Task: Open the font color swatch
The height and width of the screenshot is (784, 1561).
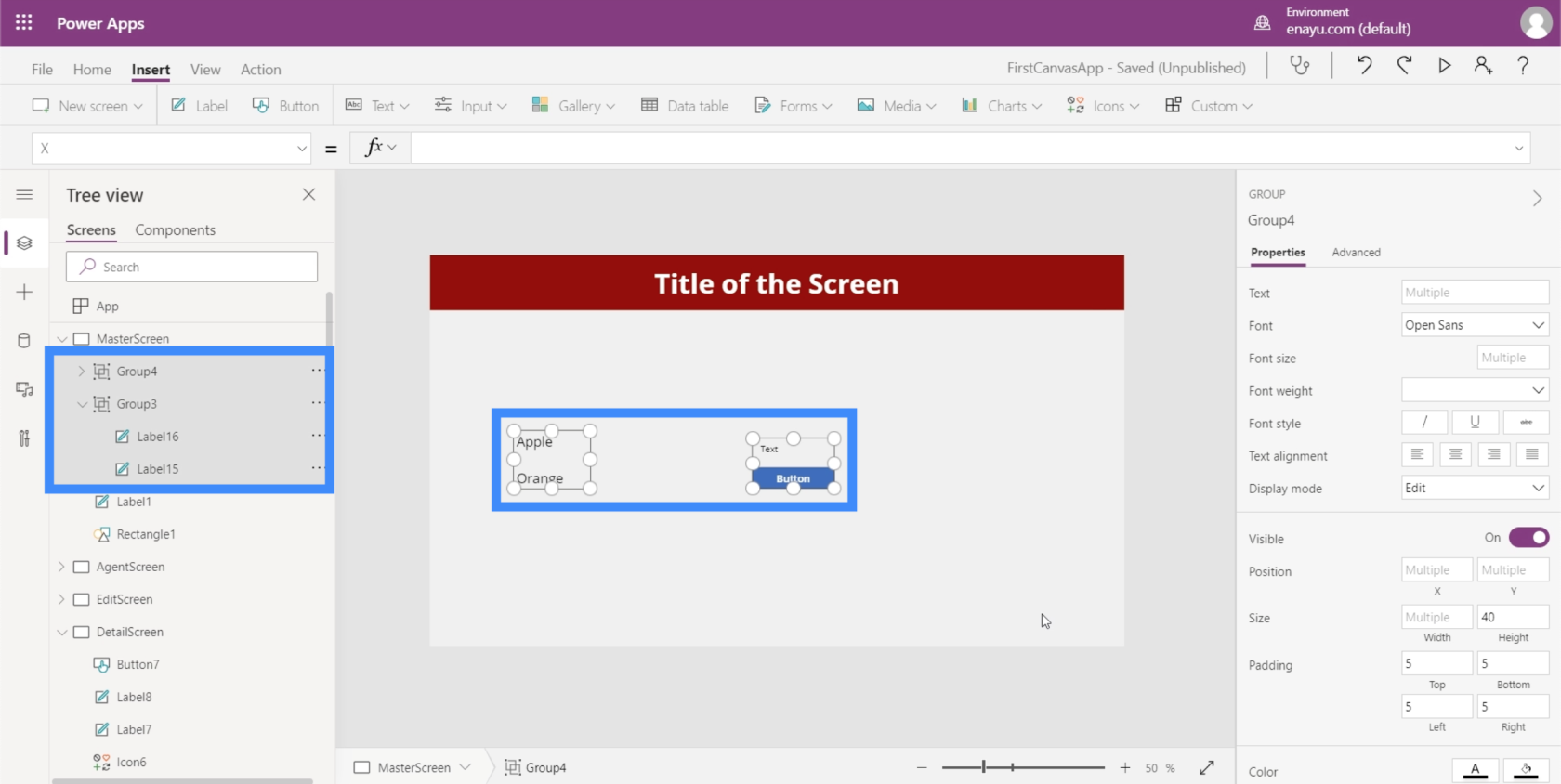Action: [1475, 770]
